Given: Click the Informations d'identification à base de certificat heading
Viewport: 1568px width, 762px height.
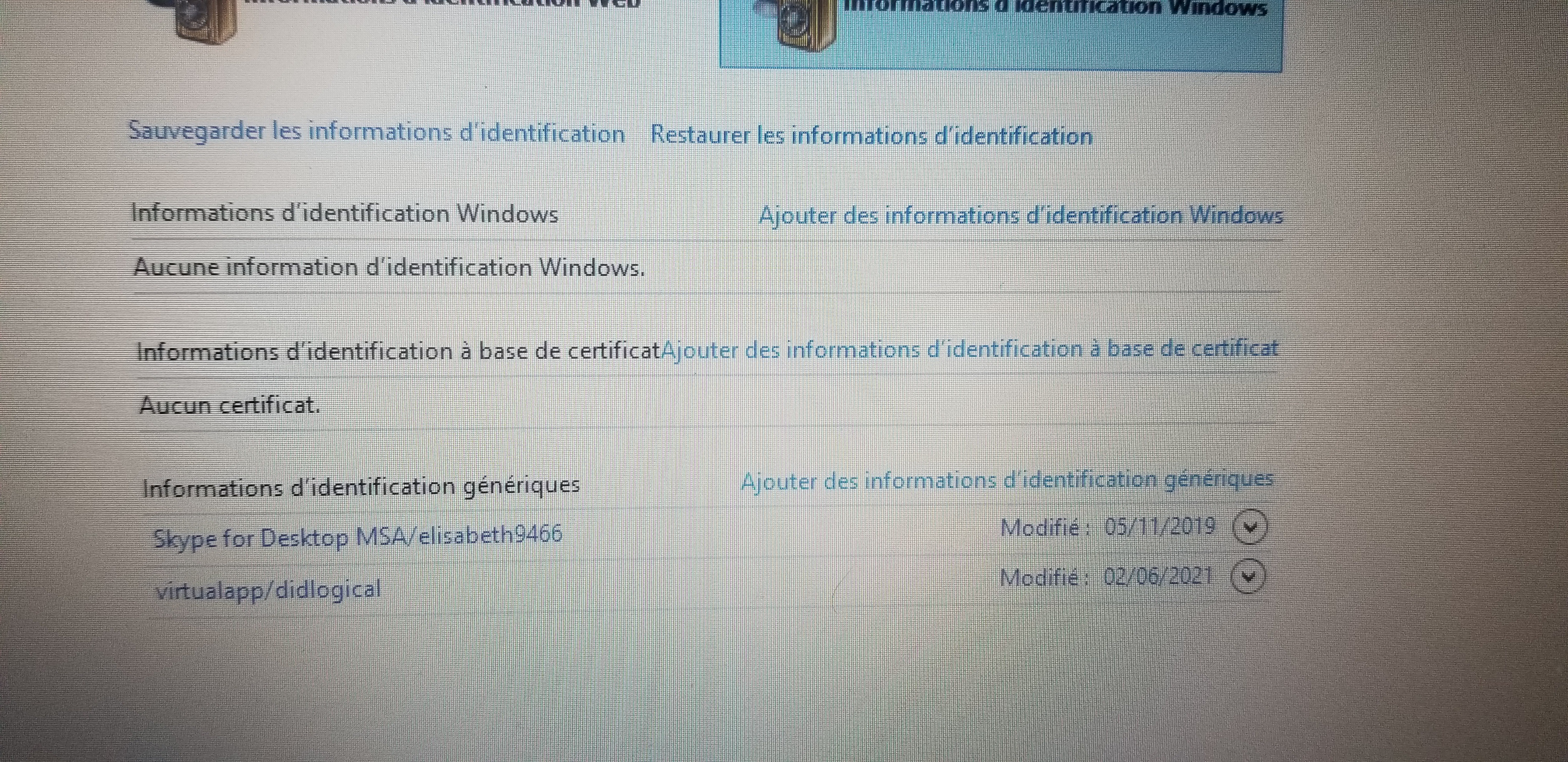Looking at the screenshot, I should click(x=398, y=352).
